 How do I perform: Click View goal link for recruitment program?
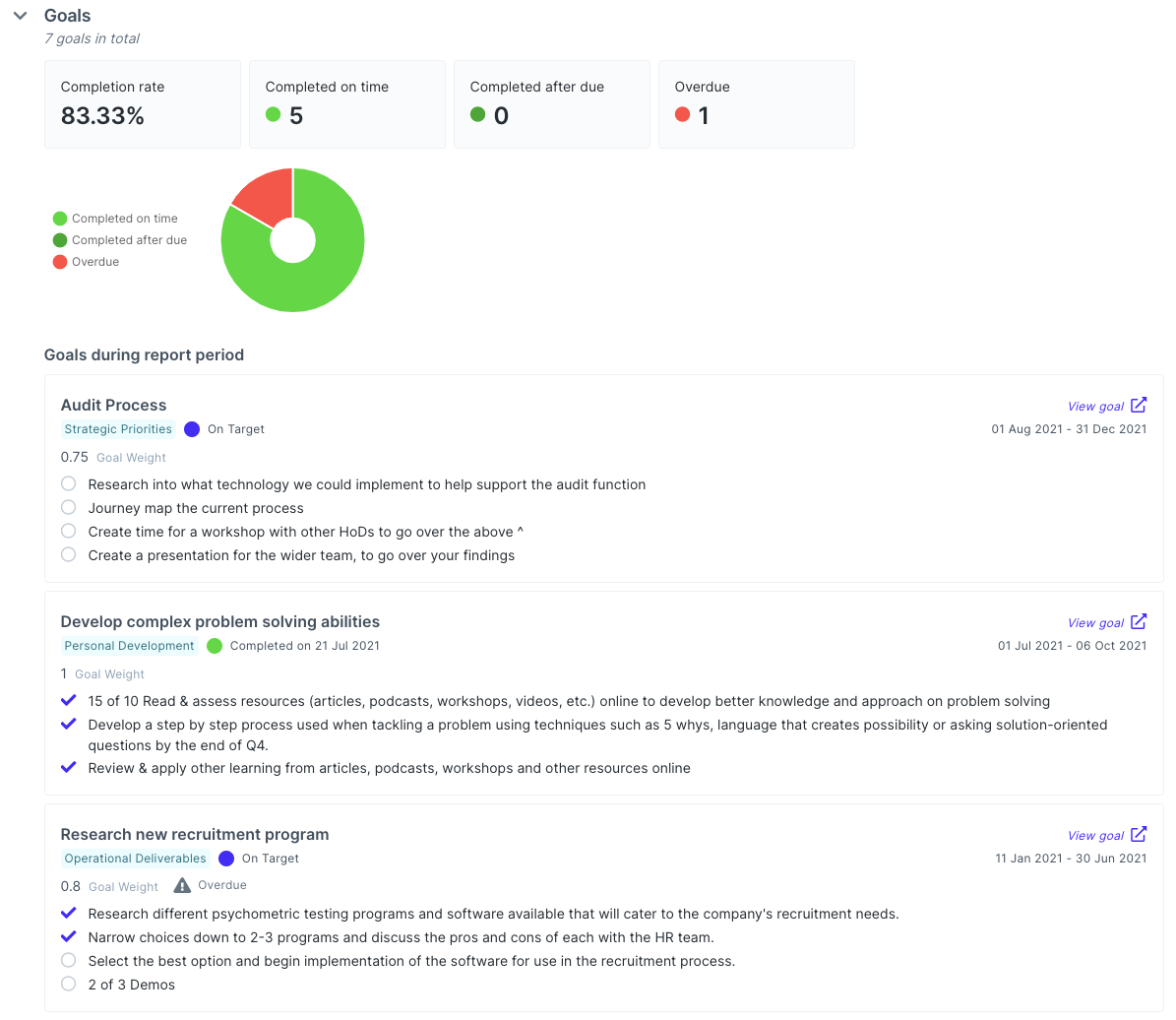[1095, 835]
